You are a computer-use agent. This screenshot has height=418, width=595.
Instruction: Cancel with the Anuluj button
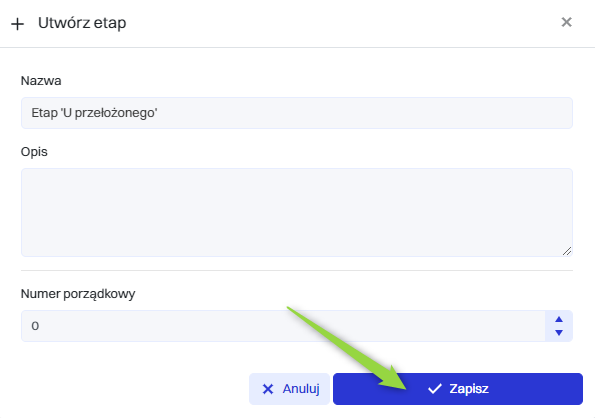(x=289, y=389)
